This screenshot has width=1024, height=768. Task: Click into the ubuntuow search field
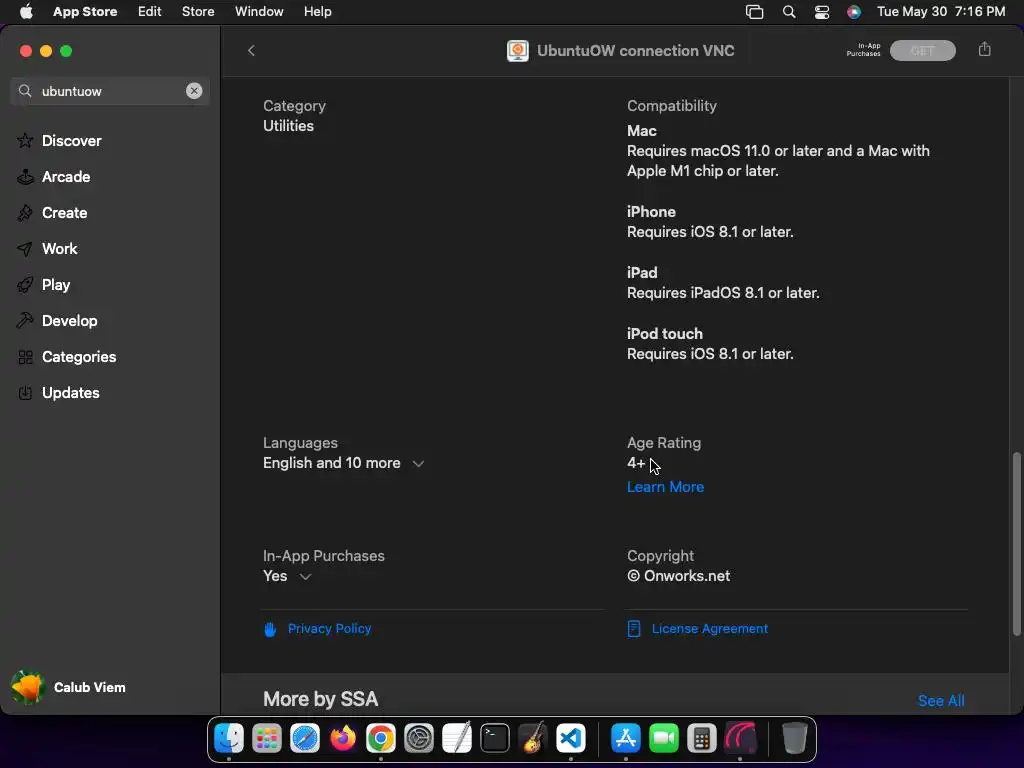coord(110,91)
